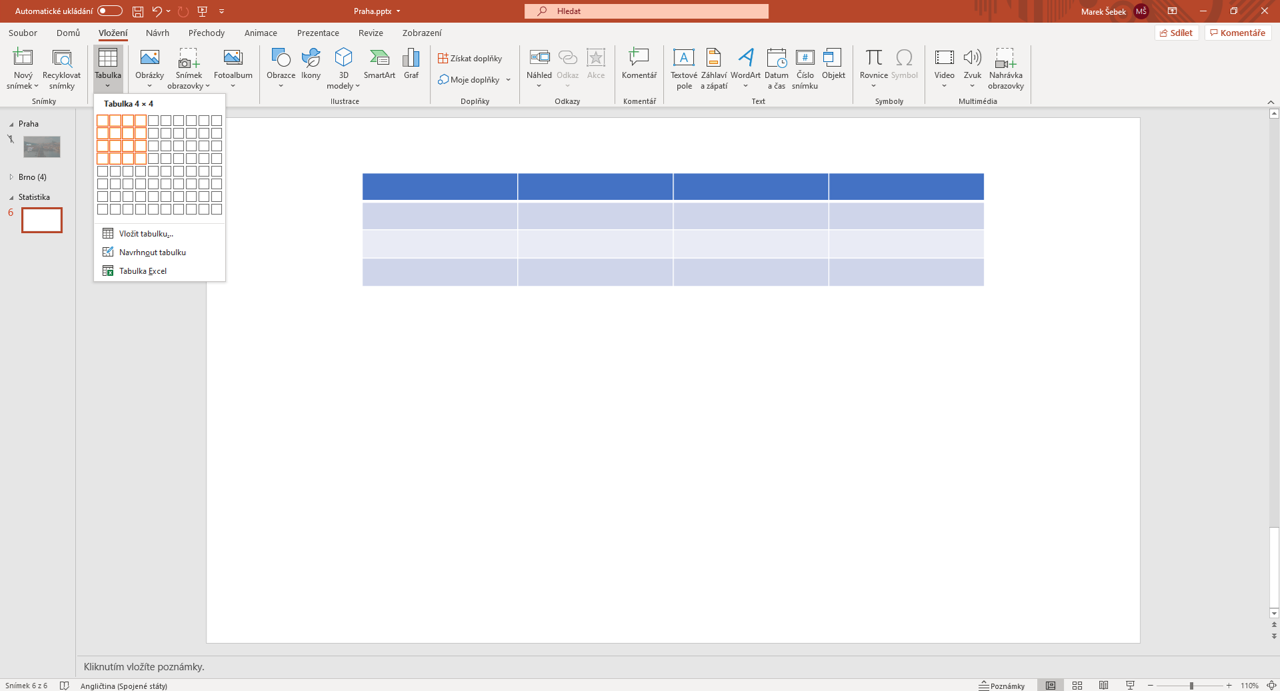Screen dimensions: 1280x691
Task: Insert WordArt into the slide
Action: [x=745, y=65]
